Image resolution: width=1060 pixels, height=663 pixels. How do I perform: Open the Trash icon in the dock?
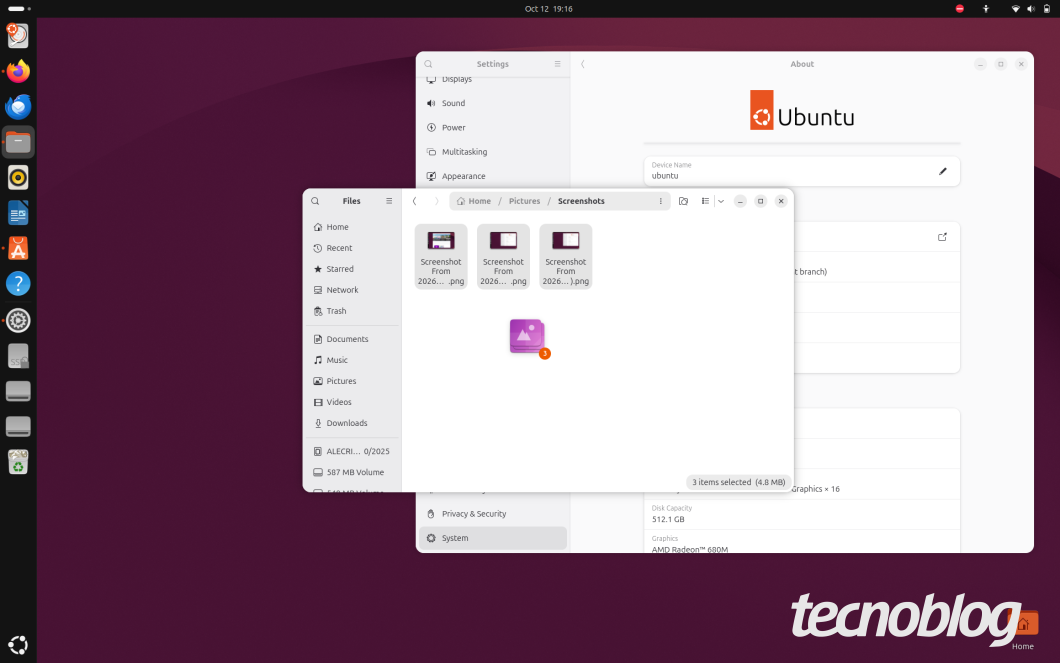18,462
